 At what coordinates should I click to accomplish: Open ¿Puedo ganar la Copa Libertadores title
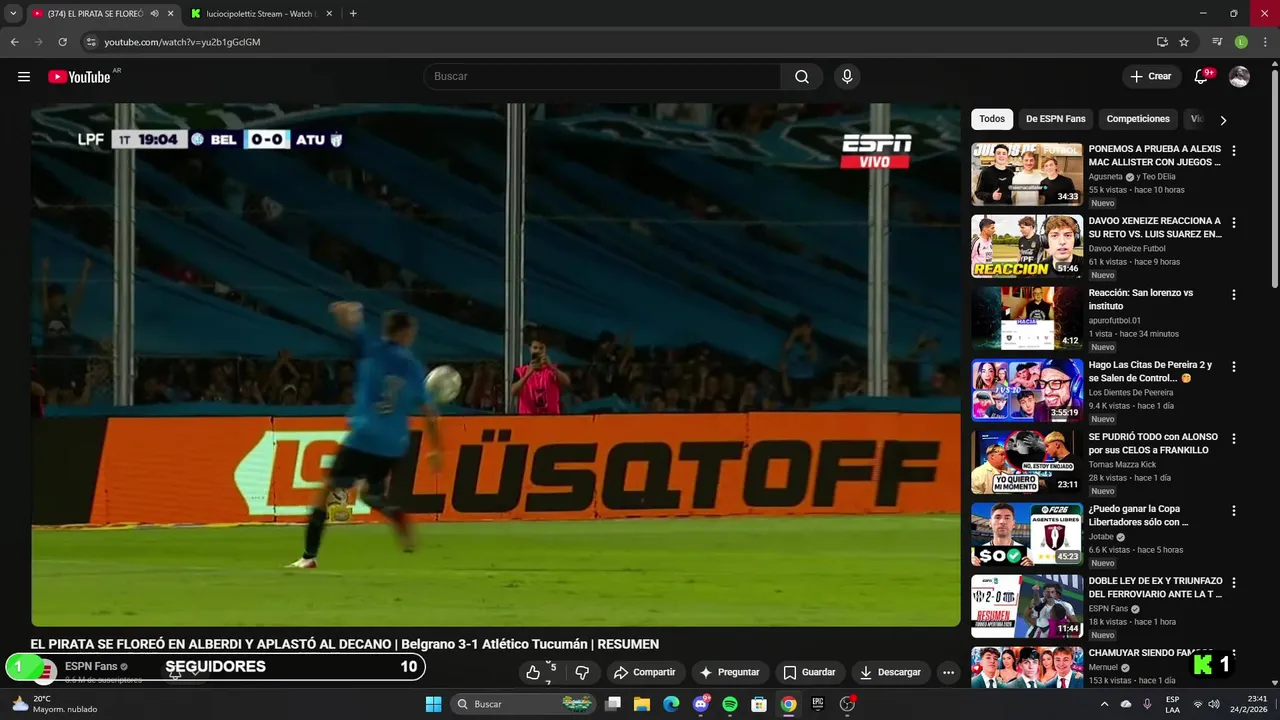tap(1138, 516)
